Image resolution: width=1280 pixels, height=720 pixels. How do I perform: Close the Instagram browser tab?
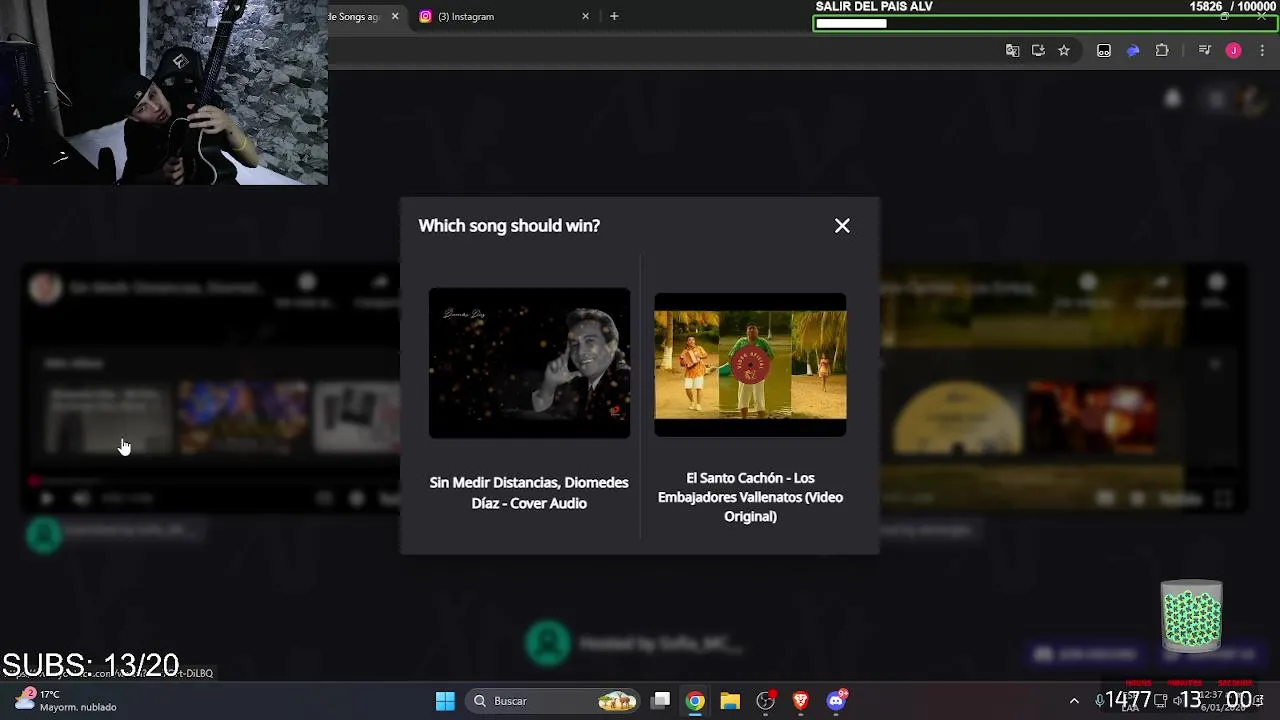coord(586,16)
